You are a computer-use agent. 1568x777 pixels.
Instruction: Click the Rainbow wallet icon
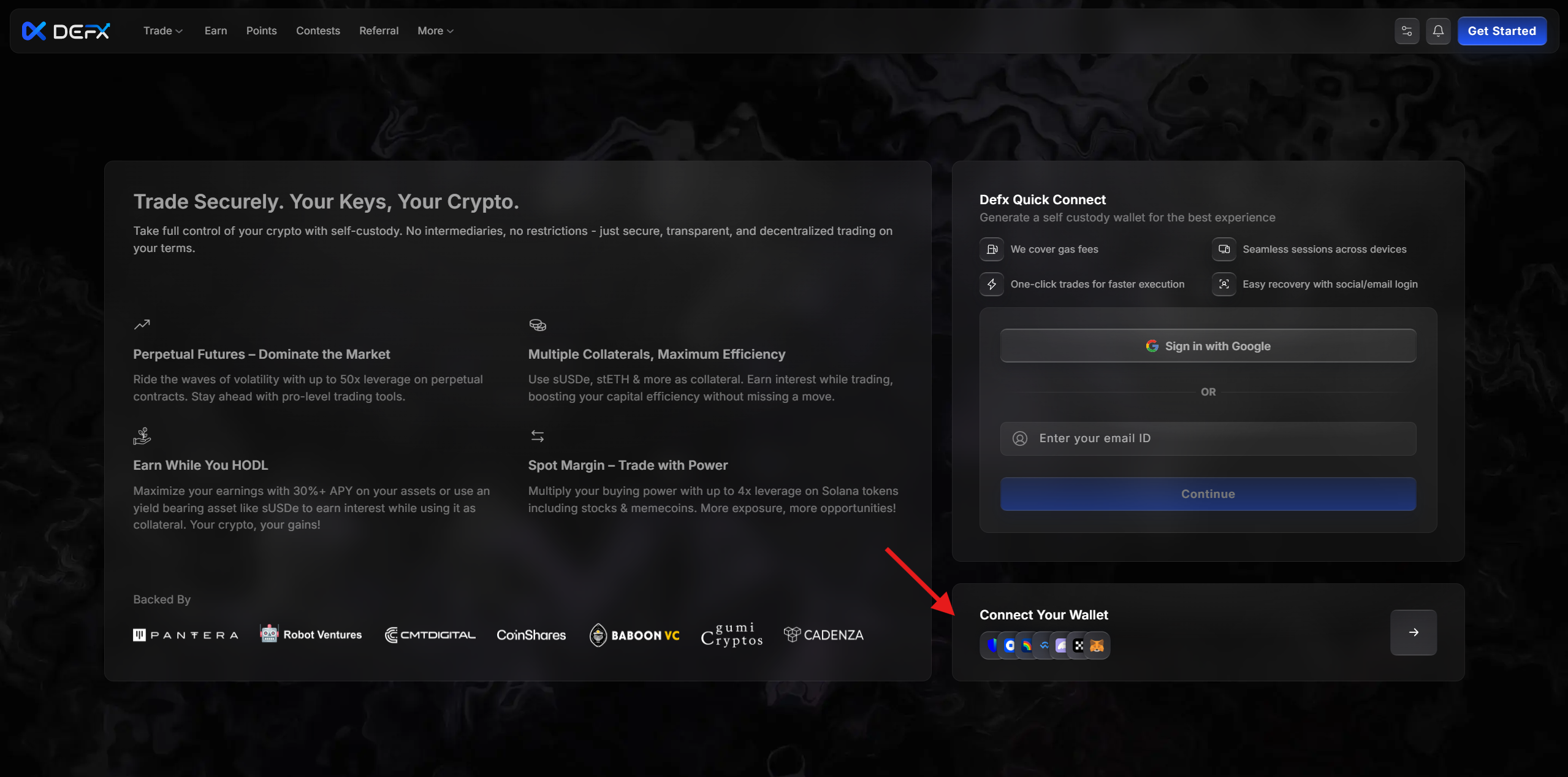coord(1027,645)
